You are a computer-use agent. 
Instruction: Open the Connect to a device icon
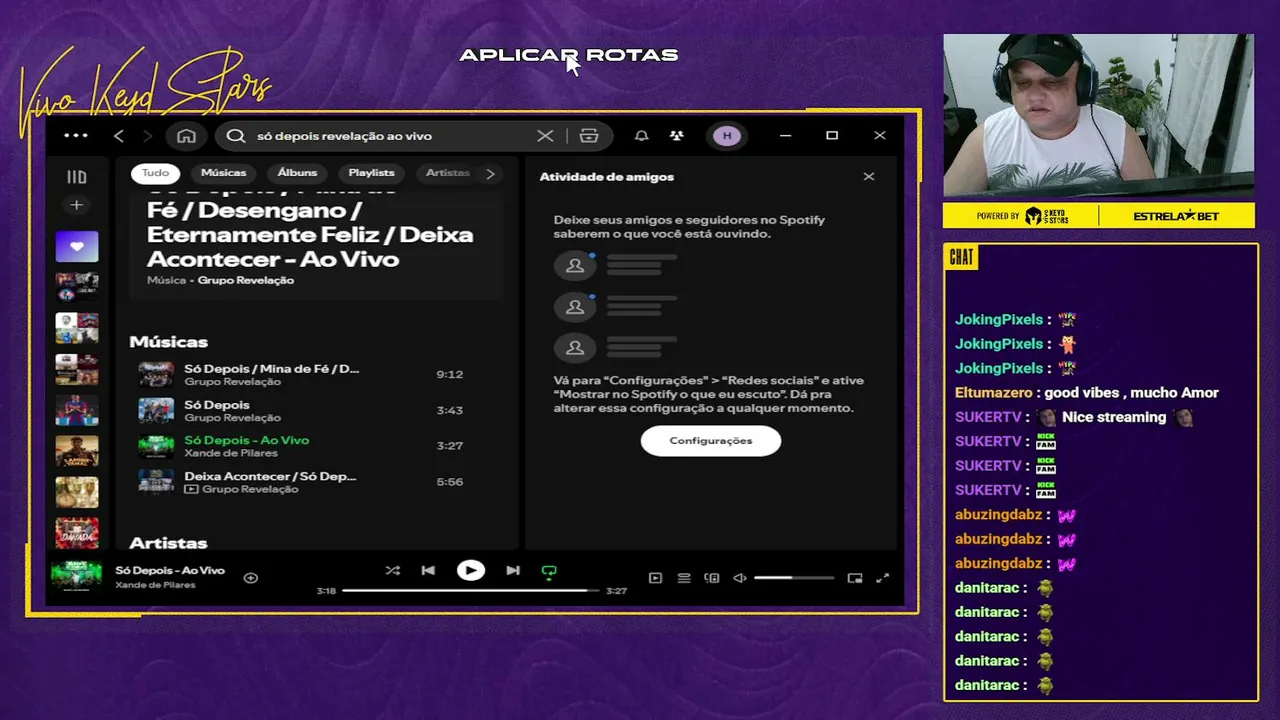pyautogui.click(x=712, y=578)
